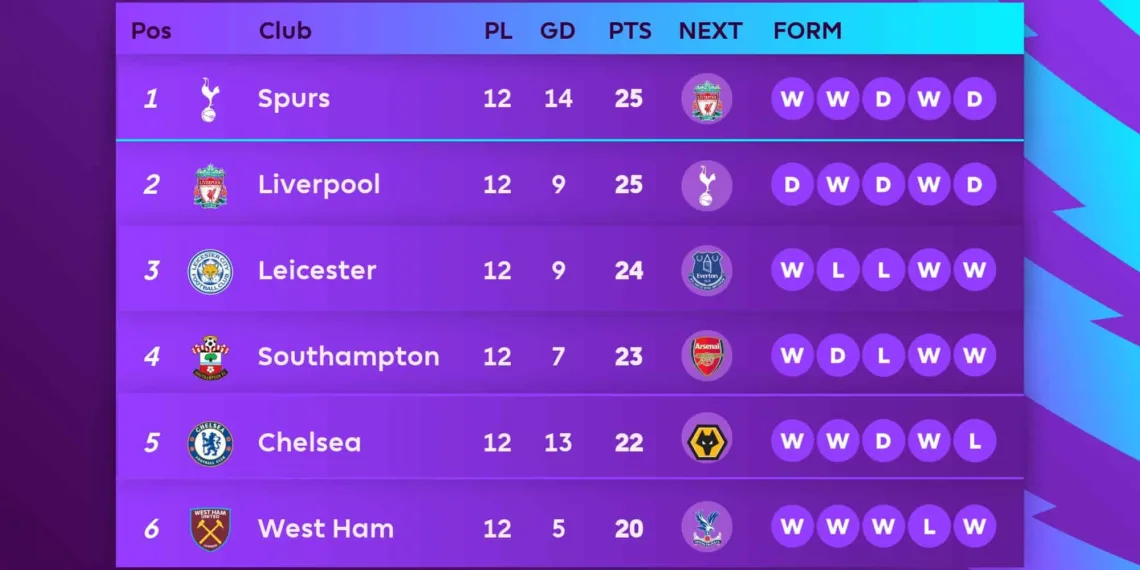Click the FORM column header

click(805, 31)
